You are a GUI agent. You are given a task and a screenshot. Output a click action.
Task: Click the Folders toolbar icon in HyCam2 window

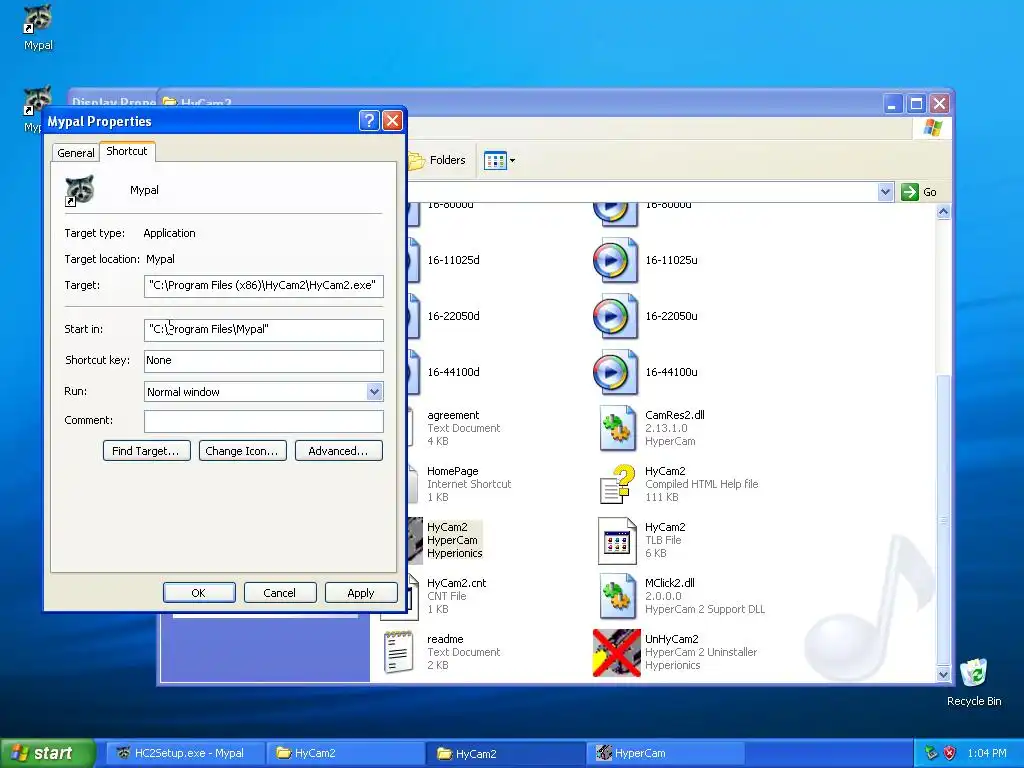pyautogui.click(x=417, y=161)
